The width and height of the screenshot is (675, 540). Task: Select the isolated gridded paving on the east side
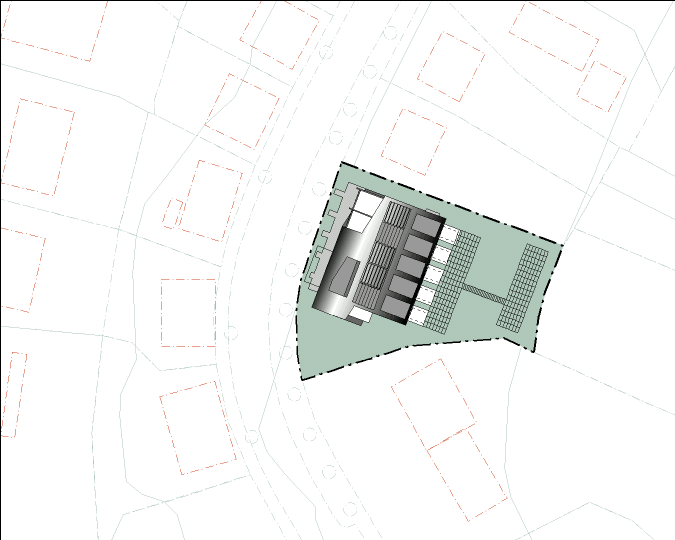[x=526, y=289]
